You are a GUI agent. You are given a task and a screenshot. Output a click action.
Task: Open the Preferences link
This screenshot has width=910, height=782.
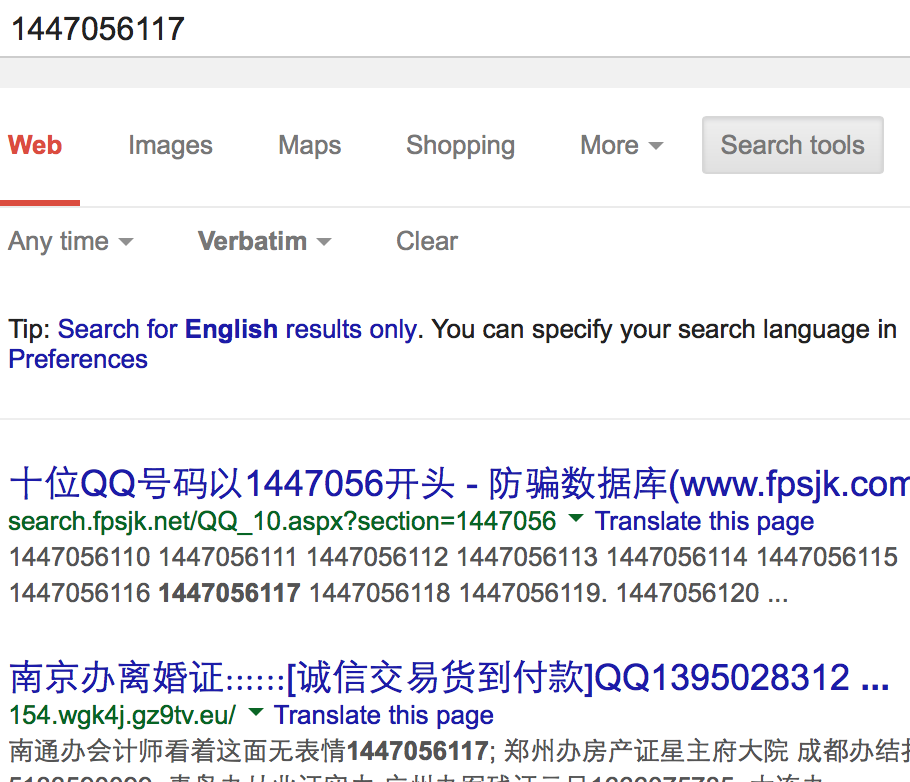point(78,359)
